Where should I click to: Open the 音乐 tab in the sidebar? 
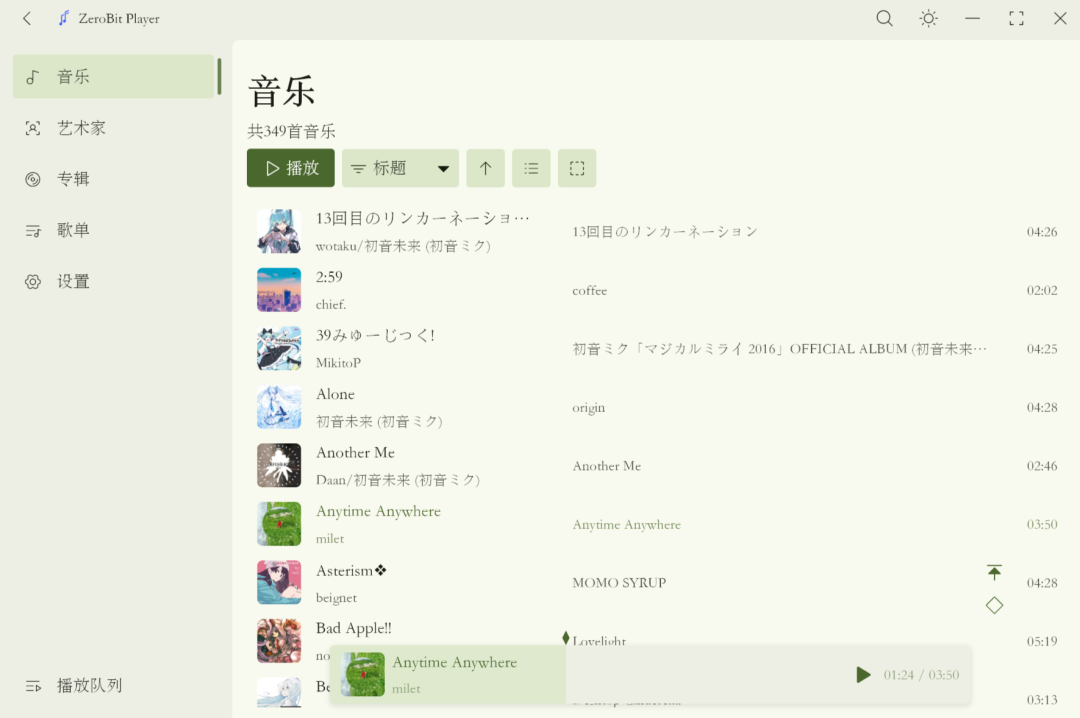(x=114, y=76)
